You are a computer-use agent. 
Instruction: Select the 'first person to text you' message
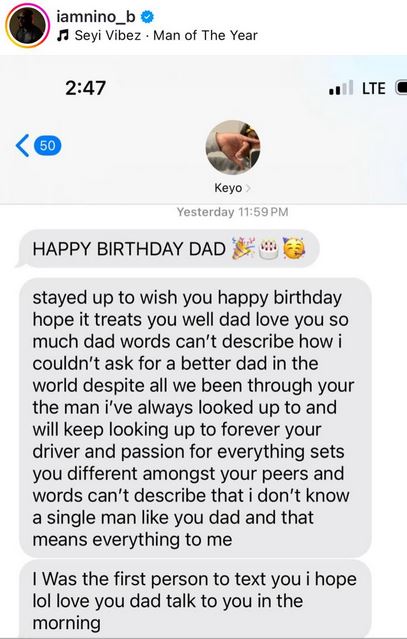click(196, 600)
